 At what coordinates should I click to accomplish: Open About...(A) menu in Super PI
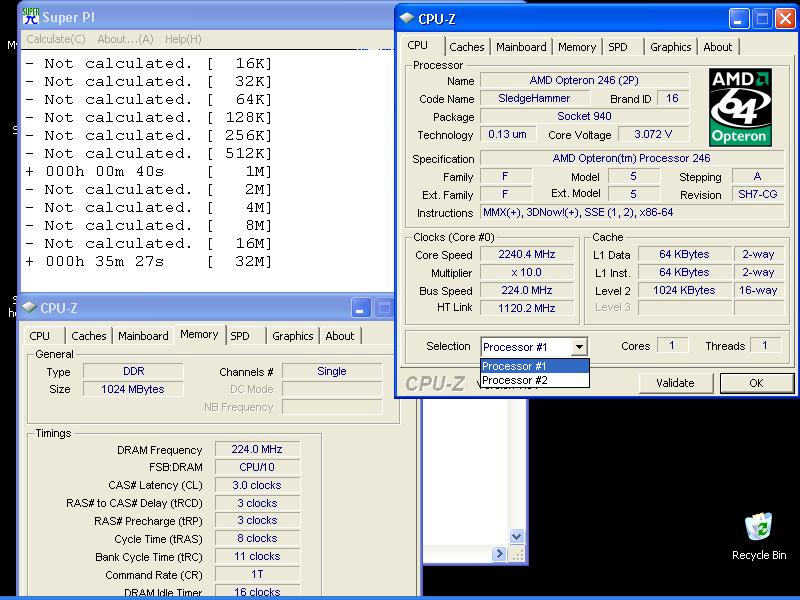coord(125,39)
